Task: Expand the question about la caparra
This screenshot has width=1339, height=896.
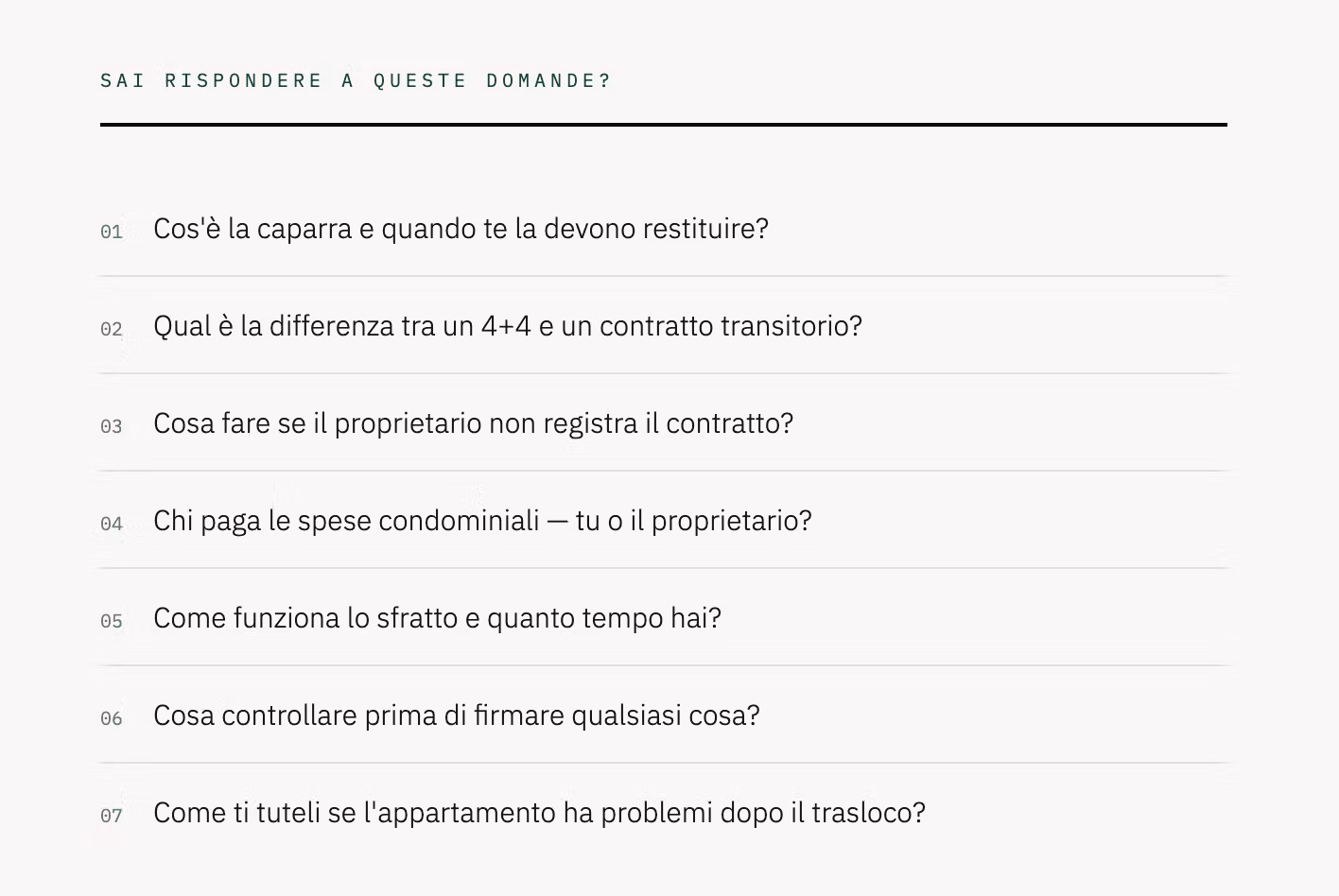Action: 664,229
